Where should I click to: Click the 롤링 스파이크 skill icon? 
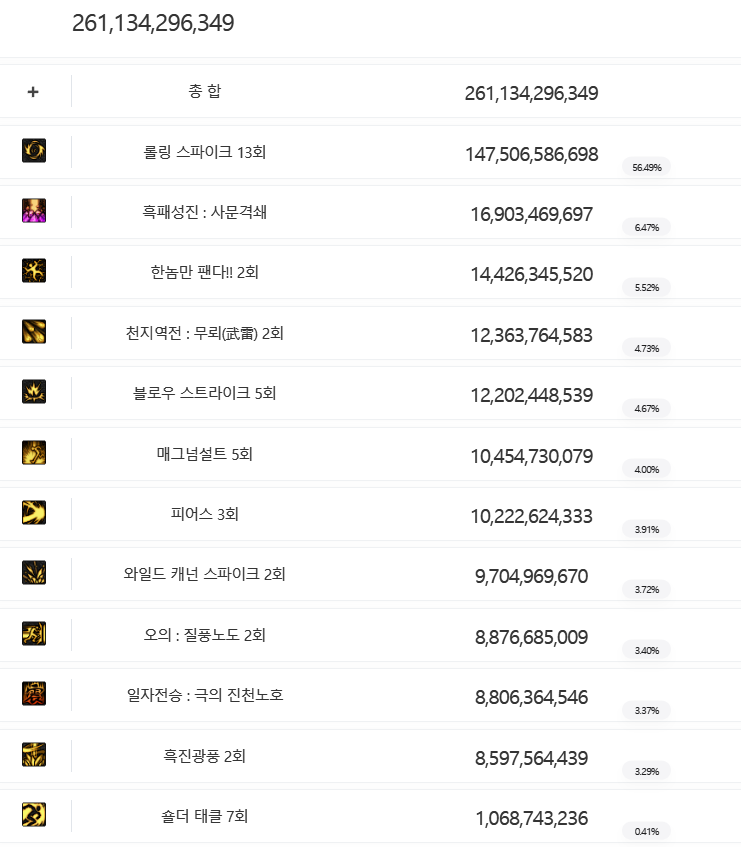[x=34, y=151]
